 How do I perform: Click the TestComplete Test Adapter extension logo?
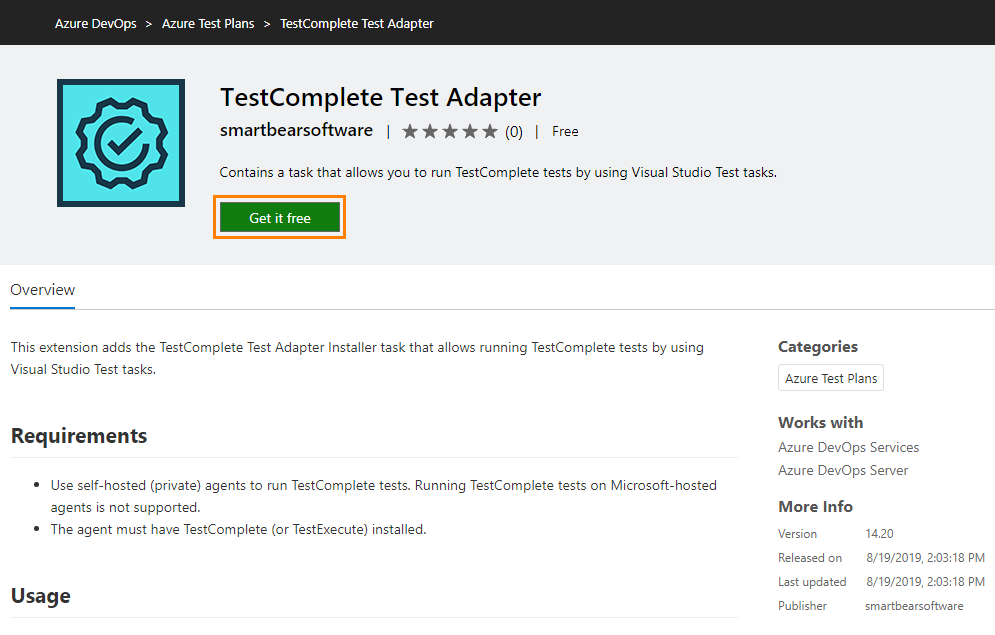tap(120, 142)
